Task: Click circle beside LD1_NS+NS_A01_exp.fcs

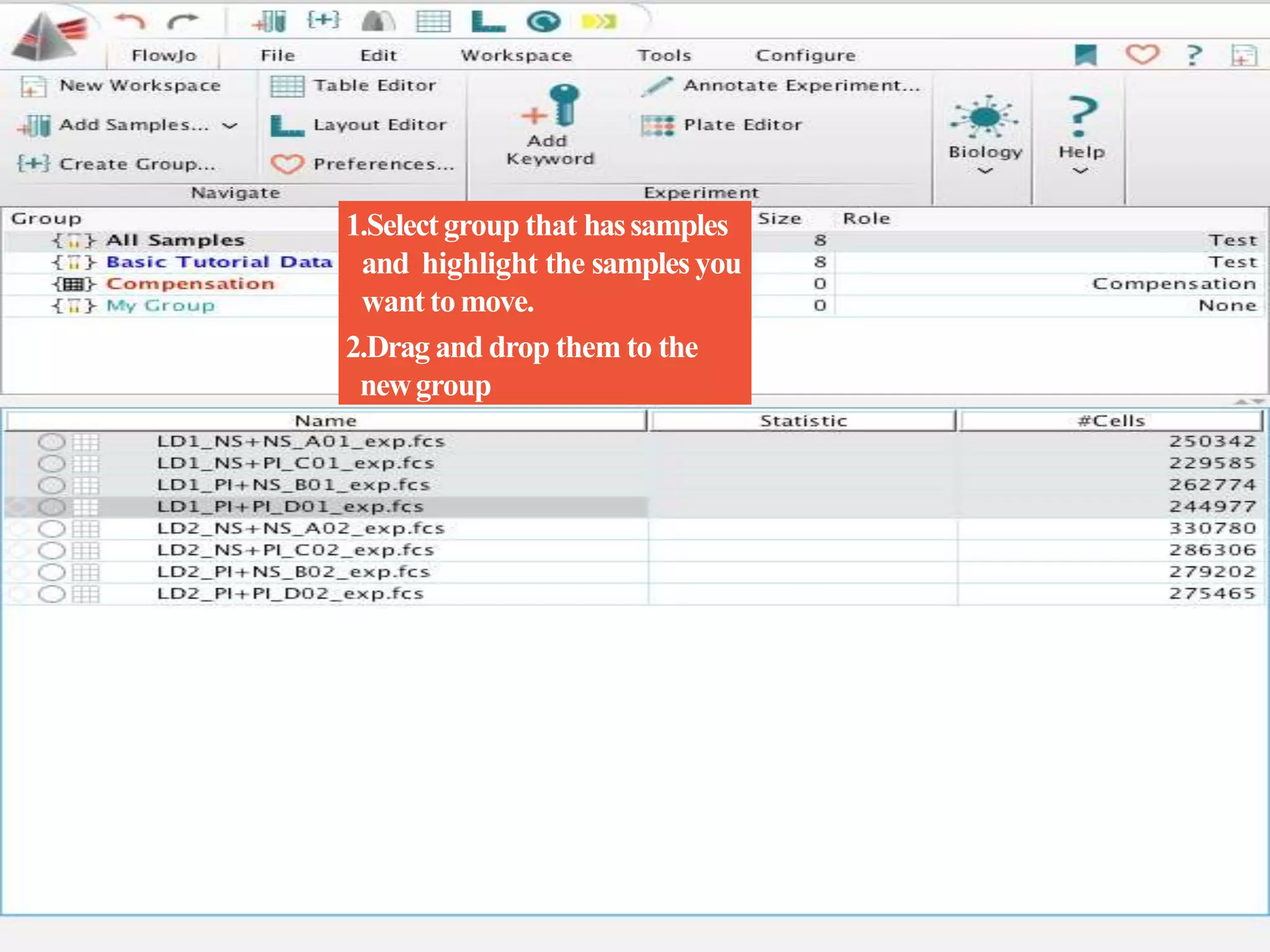Action: [51, 442]
